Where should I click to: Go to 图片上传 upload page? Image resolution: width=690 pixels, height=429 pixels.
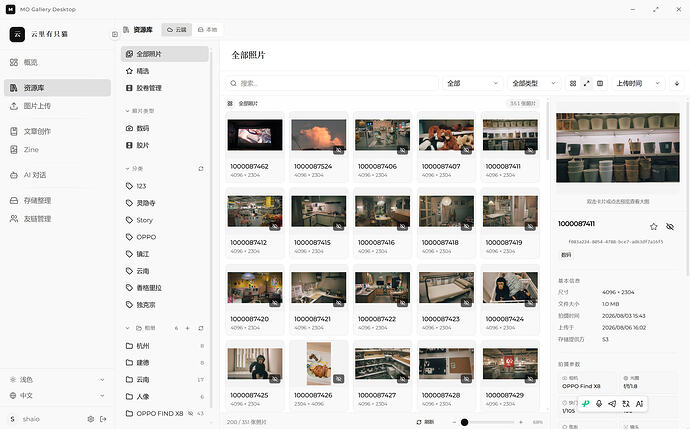pos(57,106)
